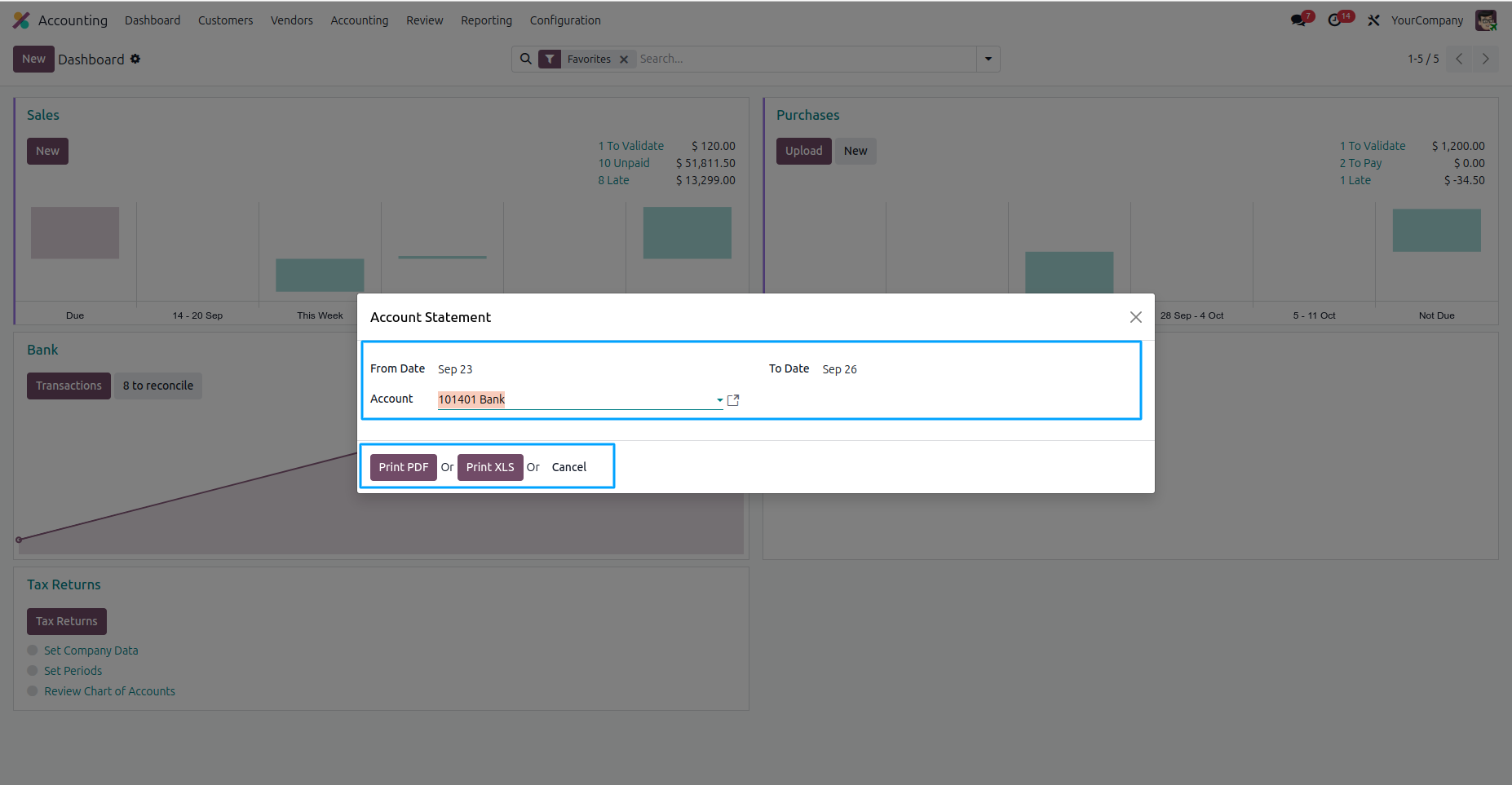The height and width of the screenshot is (785, 1512).
Task: Open the Vendors menu
Action: pos(292,20)
